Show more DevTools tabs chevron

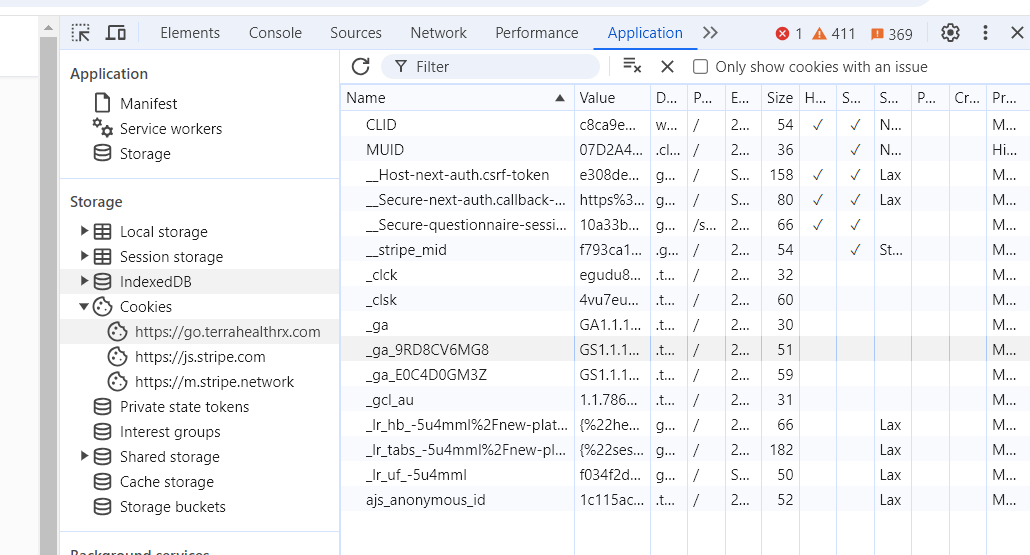(710, 33)
